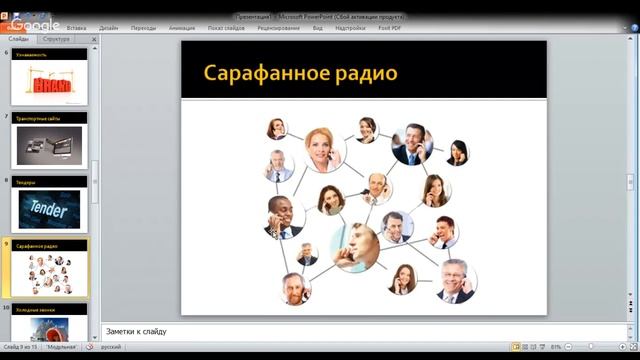The image size is (640, 360).
Task: Go to next slide using double-arrow button
Action: coord(631,310)
